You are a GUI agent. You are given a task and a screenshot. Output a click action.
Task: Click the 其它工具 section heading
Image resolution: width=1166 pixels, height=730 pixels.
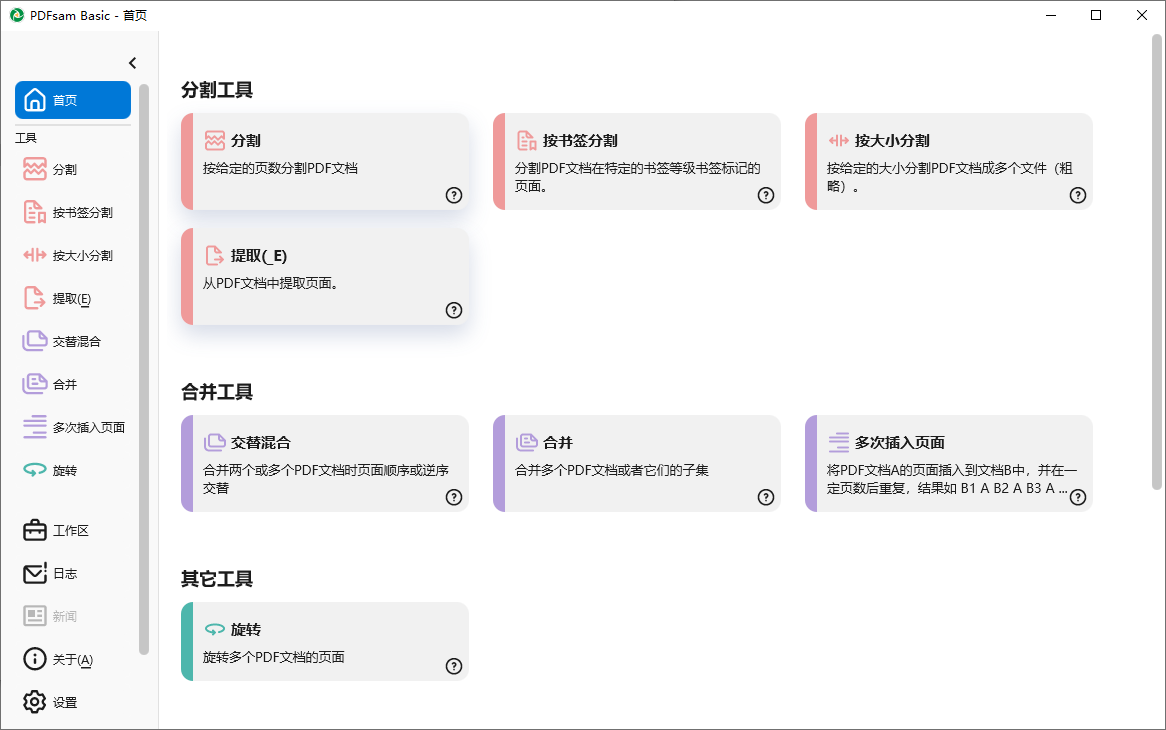click(217, 578)
